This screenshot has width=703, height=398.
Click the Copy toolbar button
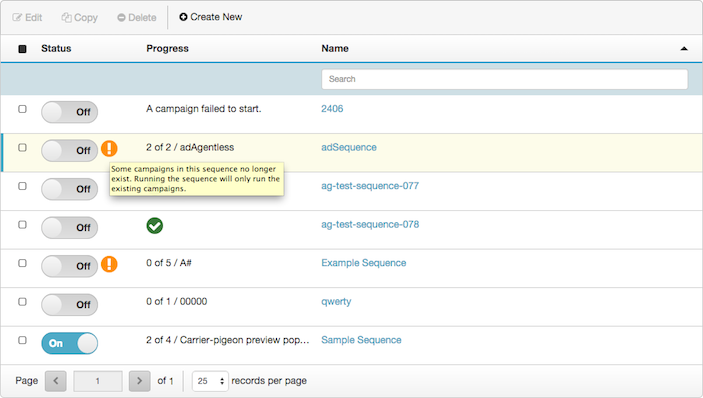click(x=80, y=17)
